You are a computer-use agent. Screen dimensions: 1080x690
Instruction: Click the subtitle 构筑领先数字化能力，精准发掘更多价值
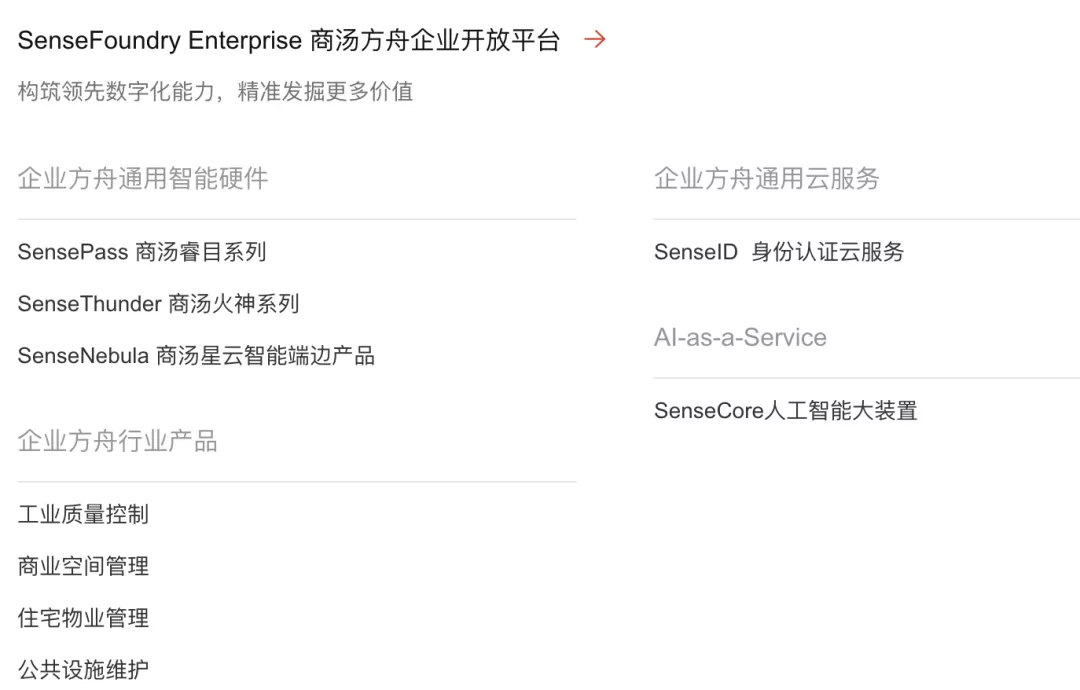215,92
